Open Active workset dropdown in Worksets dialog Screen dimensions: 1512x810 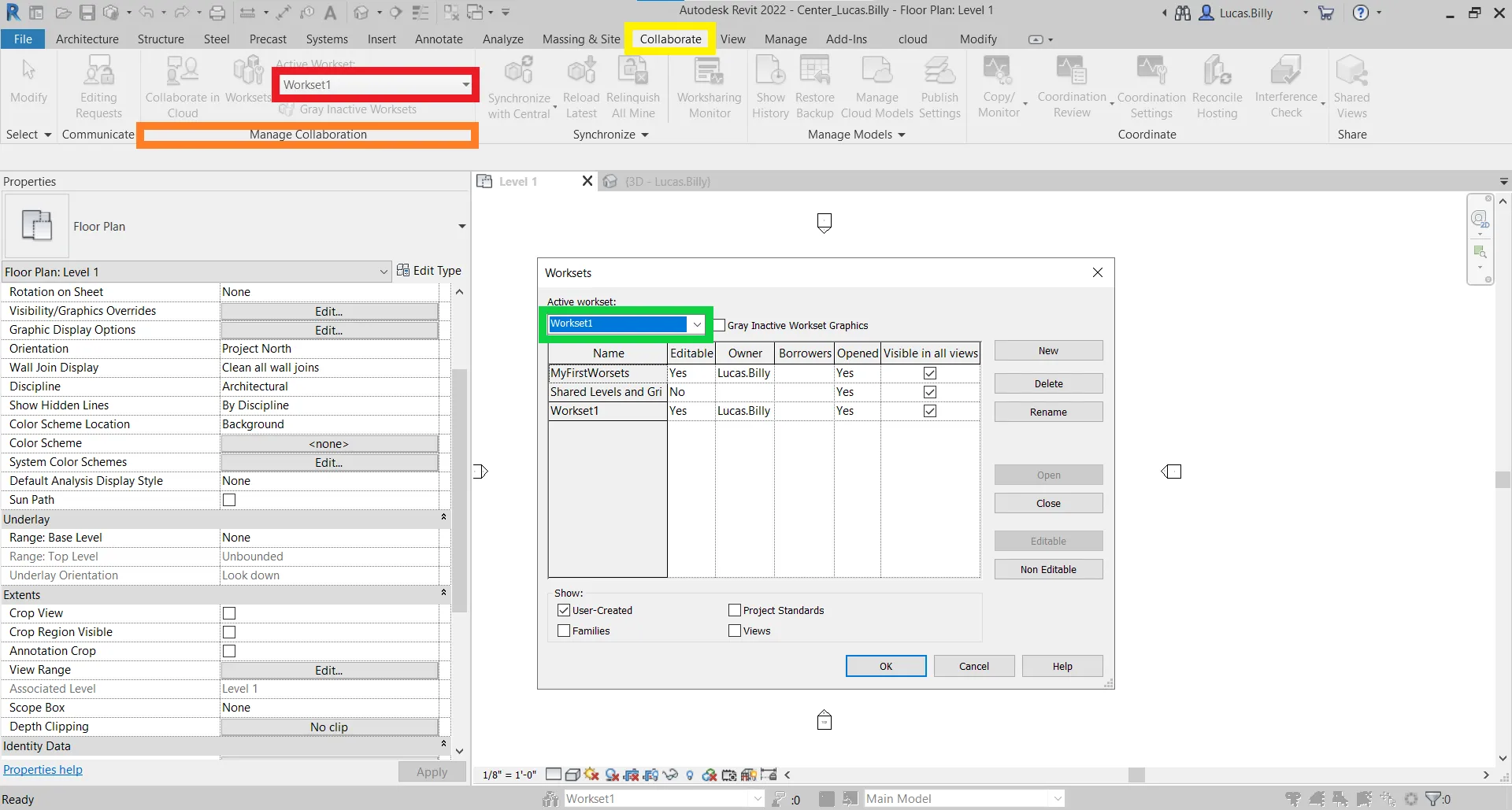pos(697,324)
